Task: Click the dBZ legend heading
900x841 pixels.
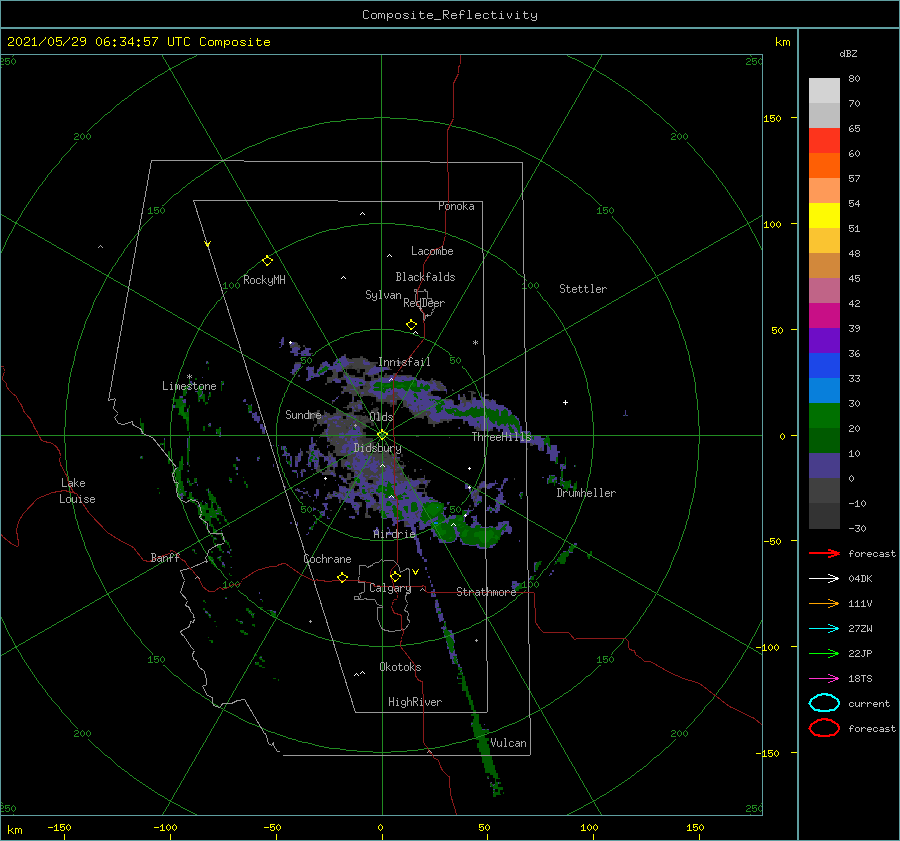Action: coord(848,53)
